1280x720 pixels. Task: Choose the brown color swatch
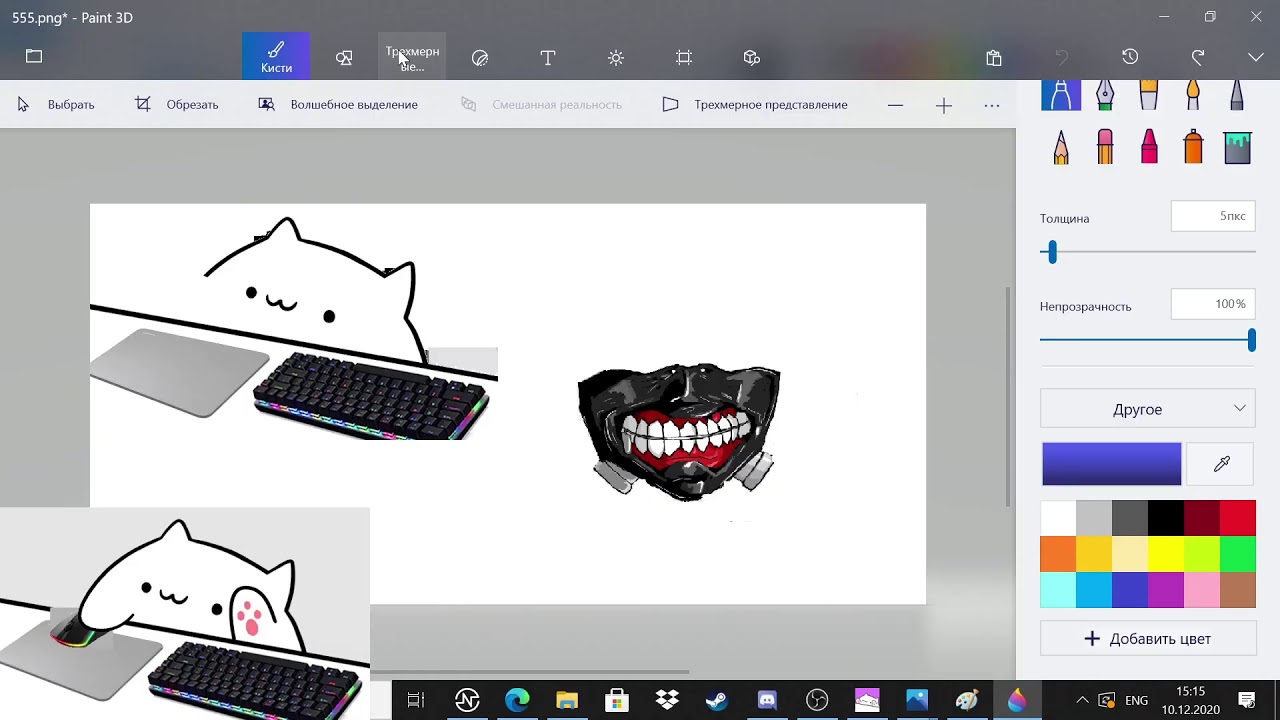click(1238, 590)
